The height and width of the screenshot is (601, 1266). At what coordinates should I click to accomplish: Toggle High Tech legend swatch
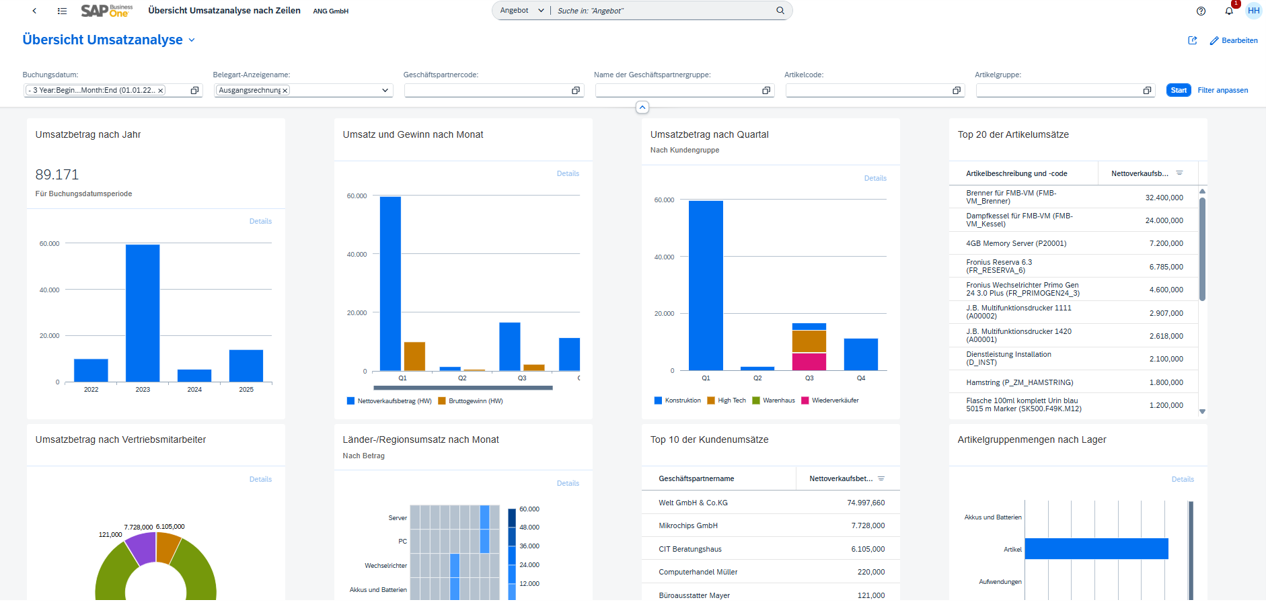tap(711, 401)
